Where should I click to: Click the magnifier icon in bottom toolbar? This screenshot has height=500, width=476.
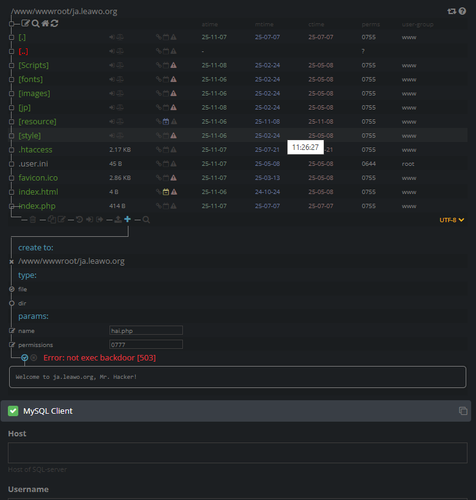tap(146, 220)
